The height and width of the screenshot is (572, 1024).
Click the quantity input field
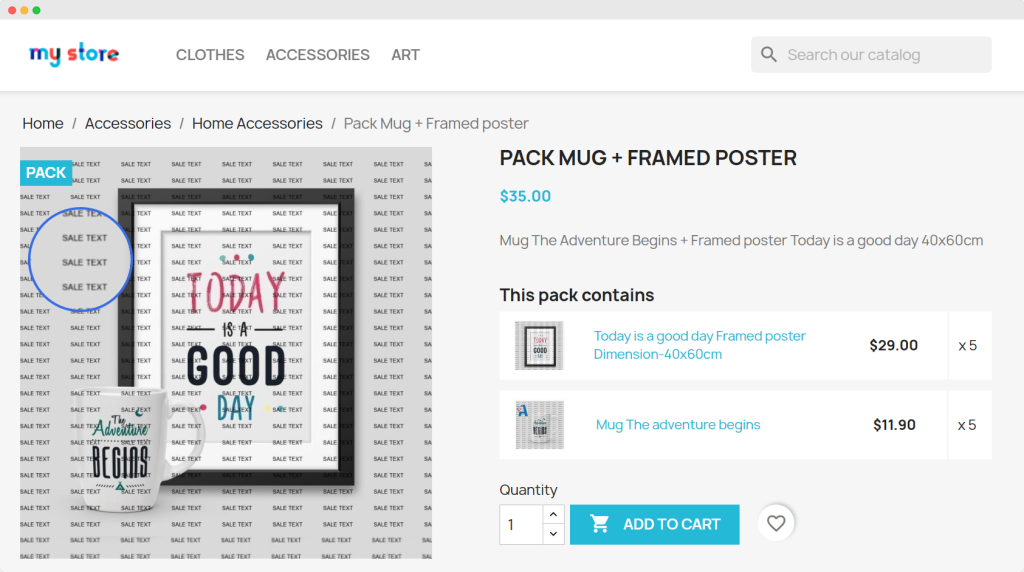coord(521,524)
